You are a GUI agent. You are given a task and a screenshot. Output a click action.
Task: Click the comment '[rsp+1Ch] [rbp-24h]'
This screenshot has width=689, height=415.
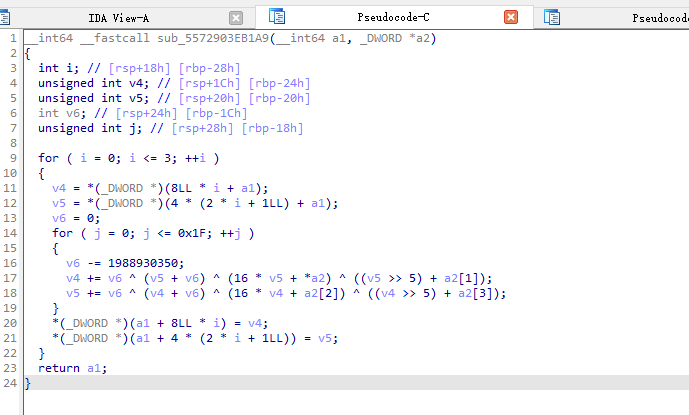tap(245, 83)
